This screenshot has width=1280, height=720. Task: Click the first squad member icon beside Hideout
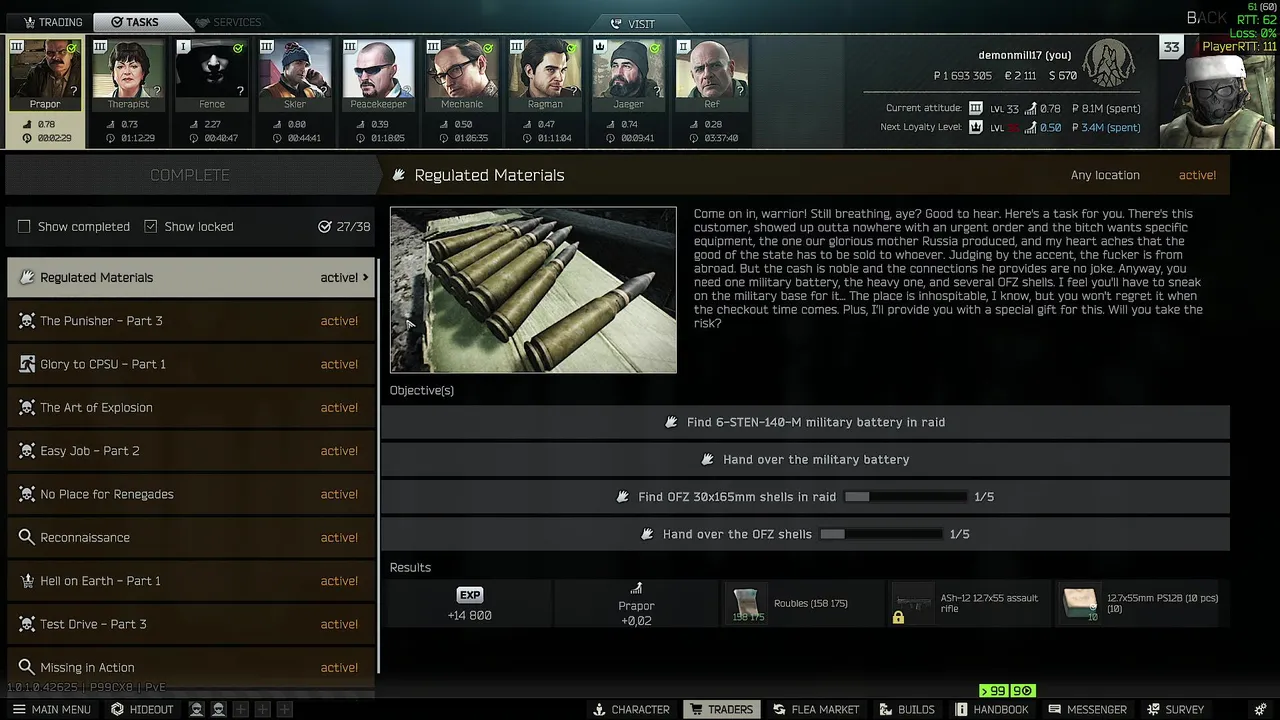click(197, 709)
